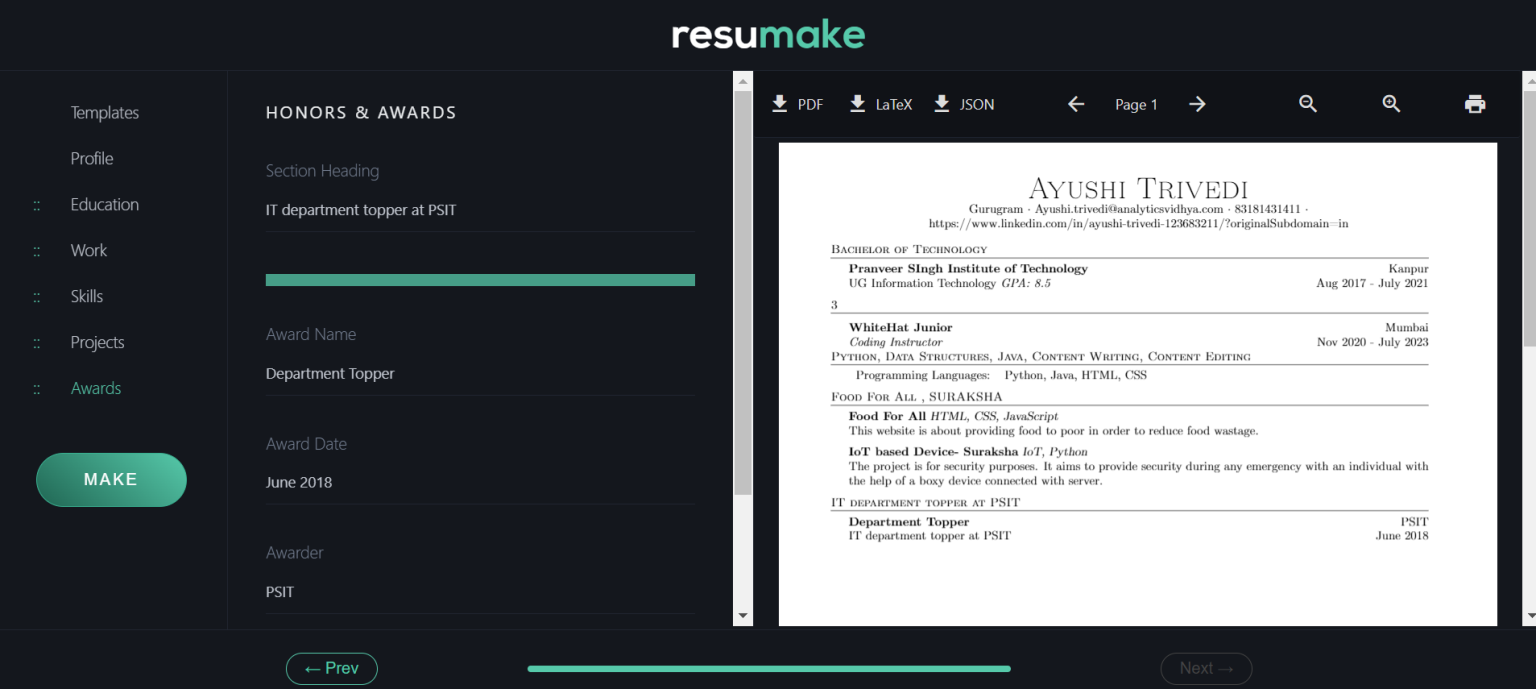Click the MAKE button
1536x689 pixels.
point(111,480)
